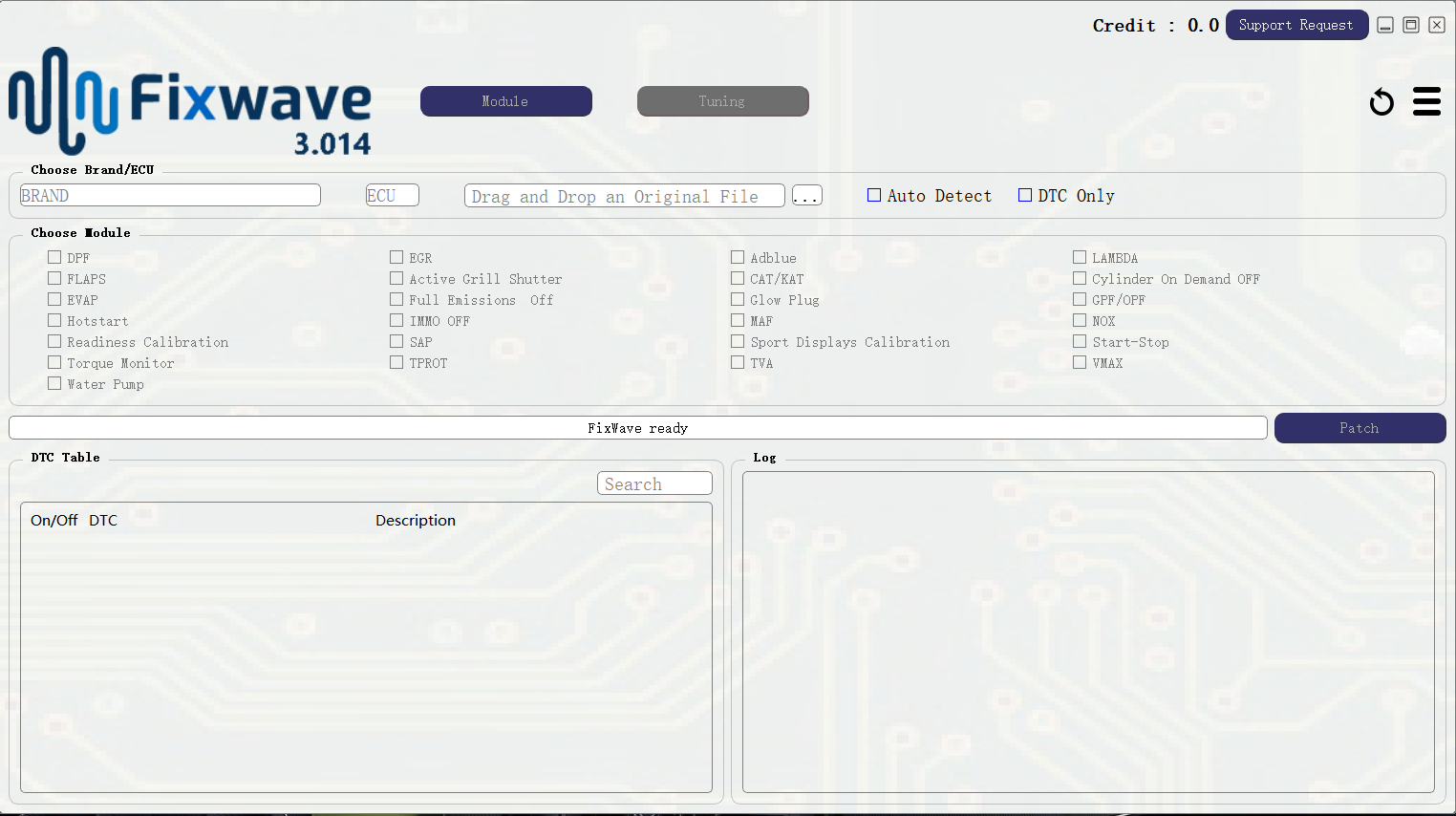Screen dimensions: 1456x816
Task: Select the Water Pump module
Action: [x=54, y=383]
